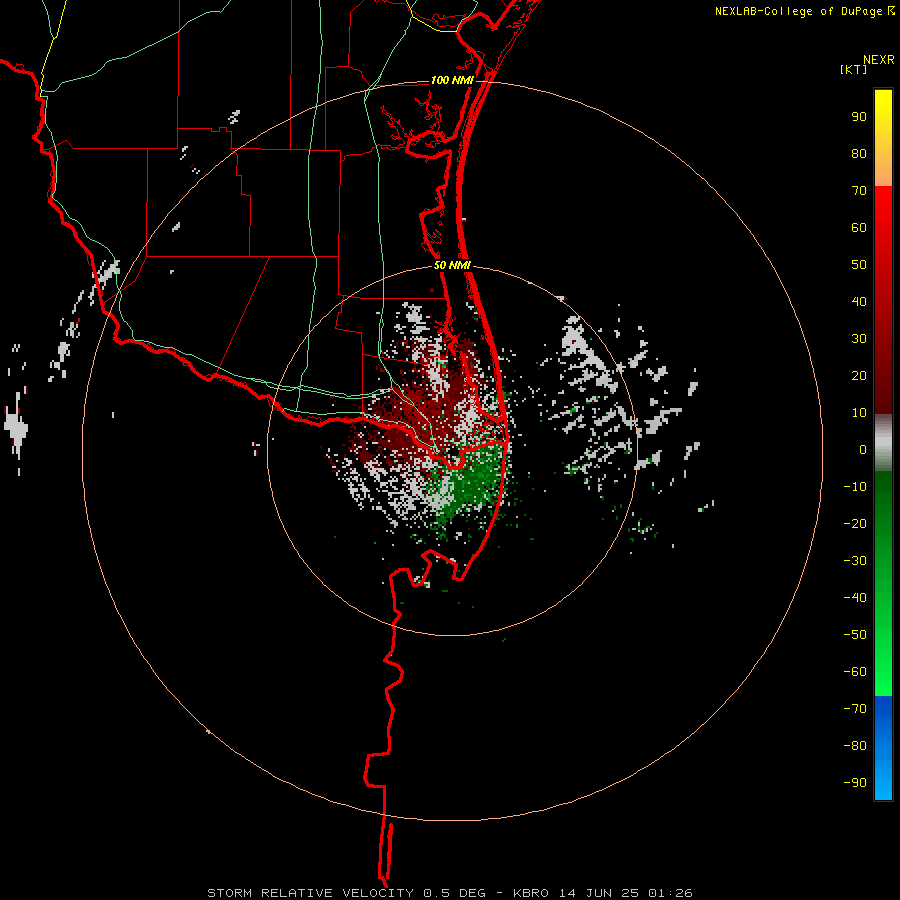This screenshot has height=900, width=900.
Task: Click the -90 value on the velocity scale
Action: click(x=855, y=783)
